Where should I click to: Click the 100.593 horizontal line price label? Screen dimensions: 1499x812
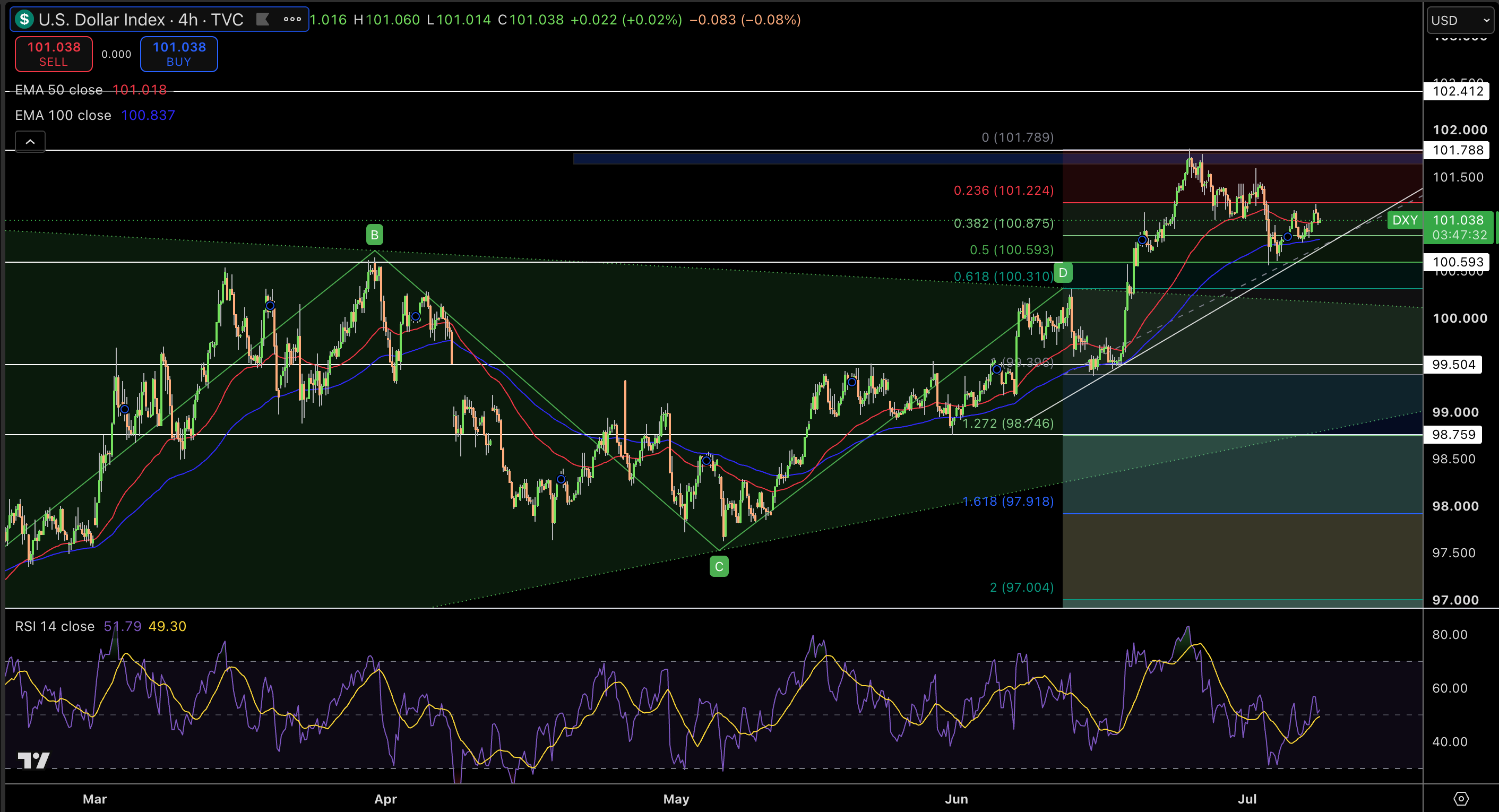pyautogui.click(x=1457, y=262)
